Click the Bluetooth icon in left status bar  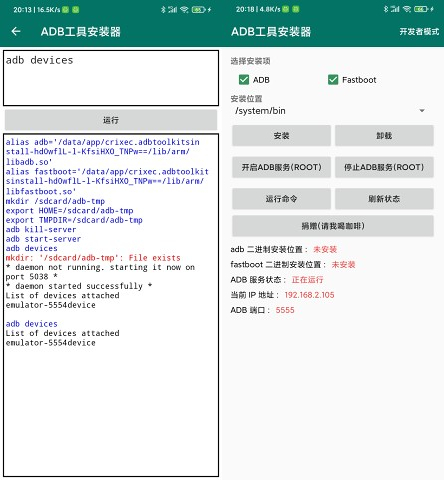coord(163,10)
